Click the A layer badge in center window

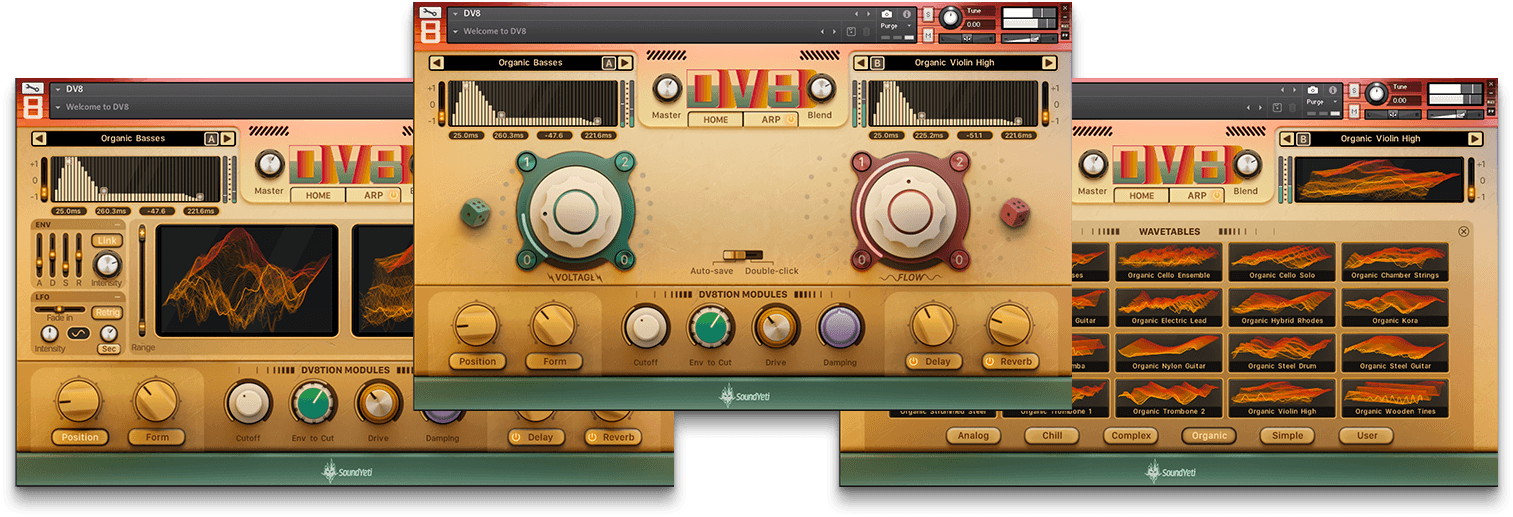609,63
